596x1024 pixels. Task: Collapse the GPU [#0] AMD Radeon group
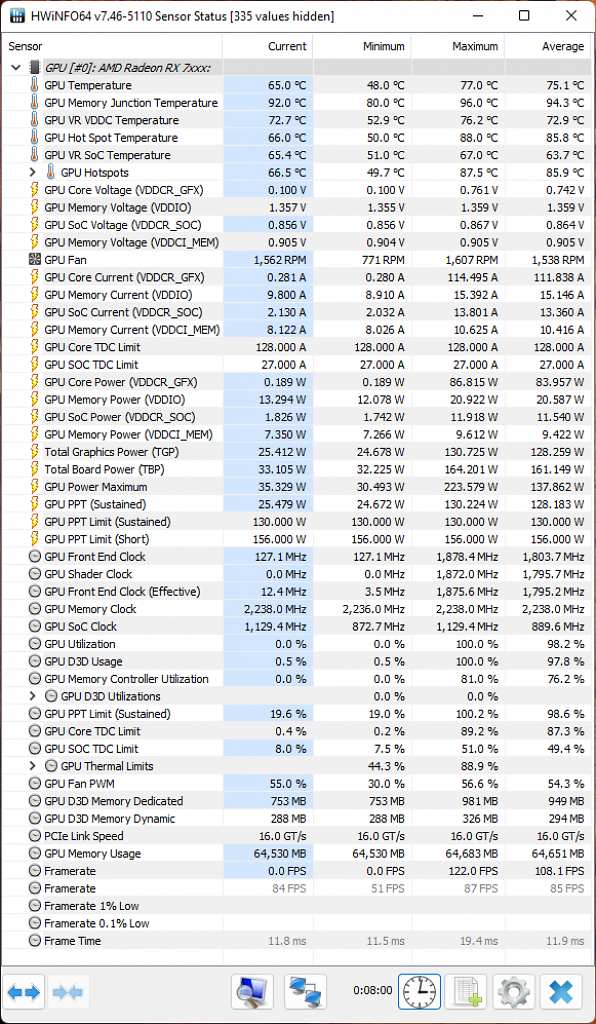tap(16, 67)
